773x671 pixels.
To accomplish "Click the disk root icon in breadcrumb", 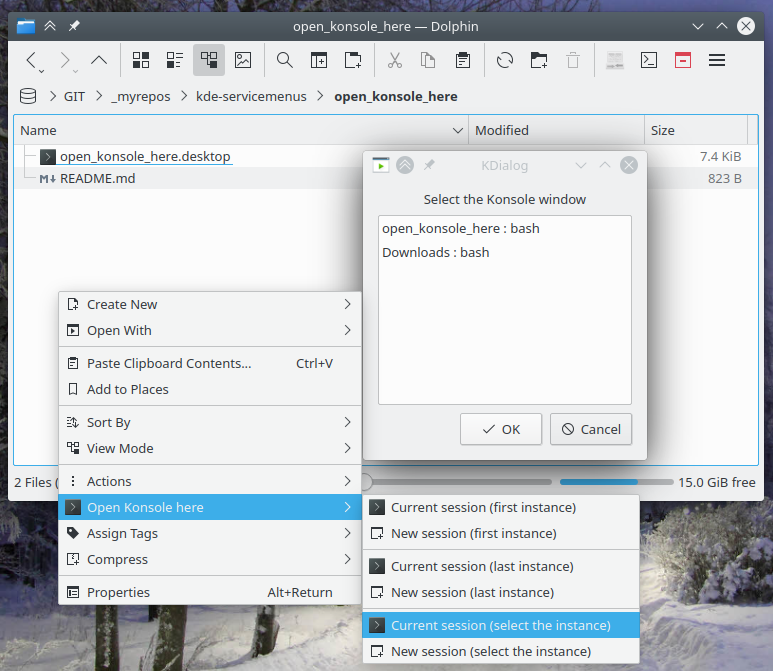I will point(28,96).
